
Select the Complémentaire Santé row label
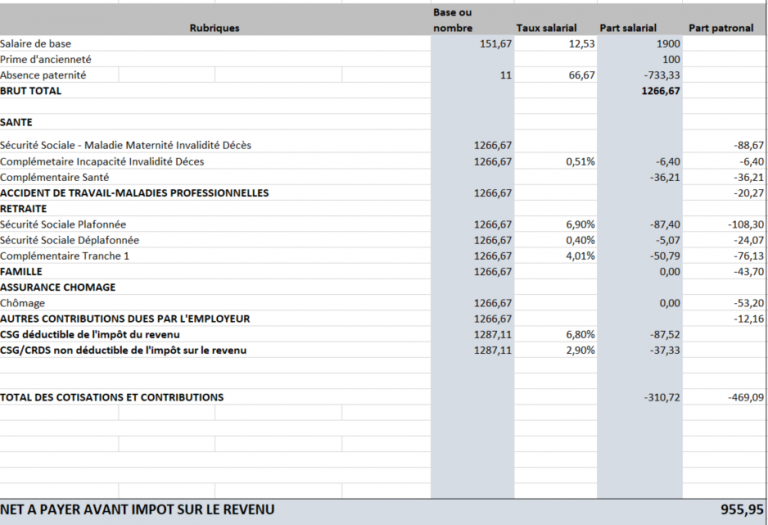point(54,177)
